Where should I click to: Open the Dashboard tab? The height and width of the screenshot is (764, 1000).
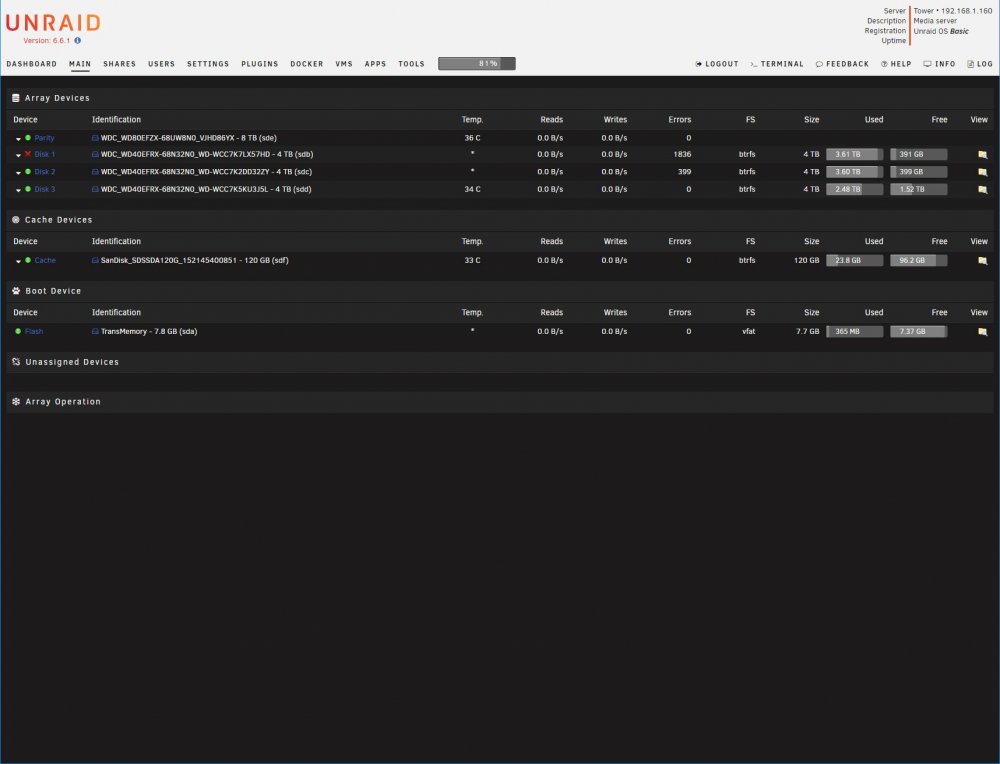(x=31, y=64)
